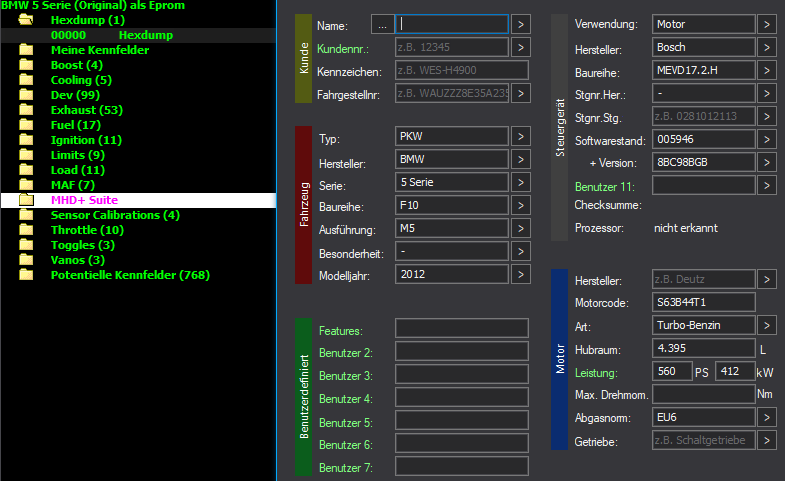Click the Cooling (5) folder icon
The width and height of the screenshot is (785, 481).
(26, 80)
